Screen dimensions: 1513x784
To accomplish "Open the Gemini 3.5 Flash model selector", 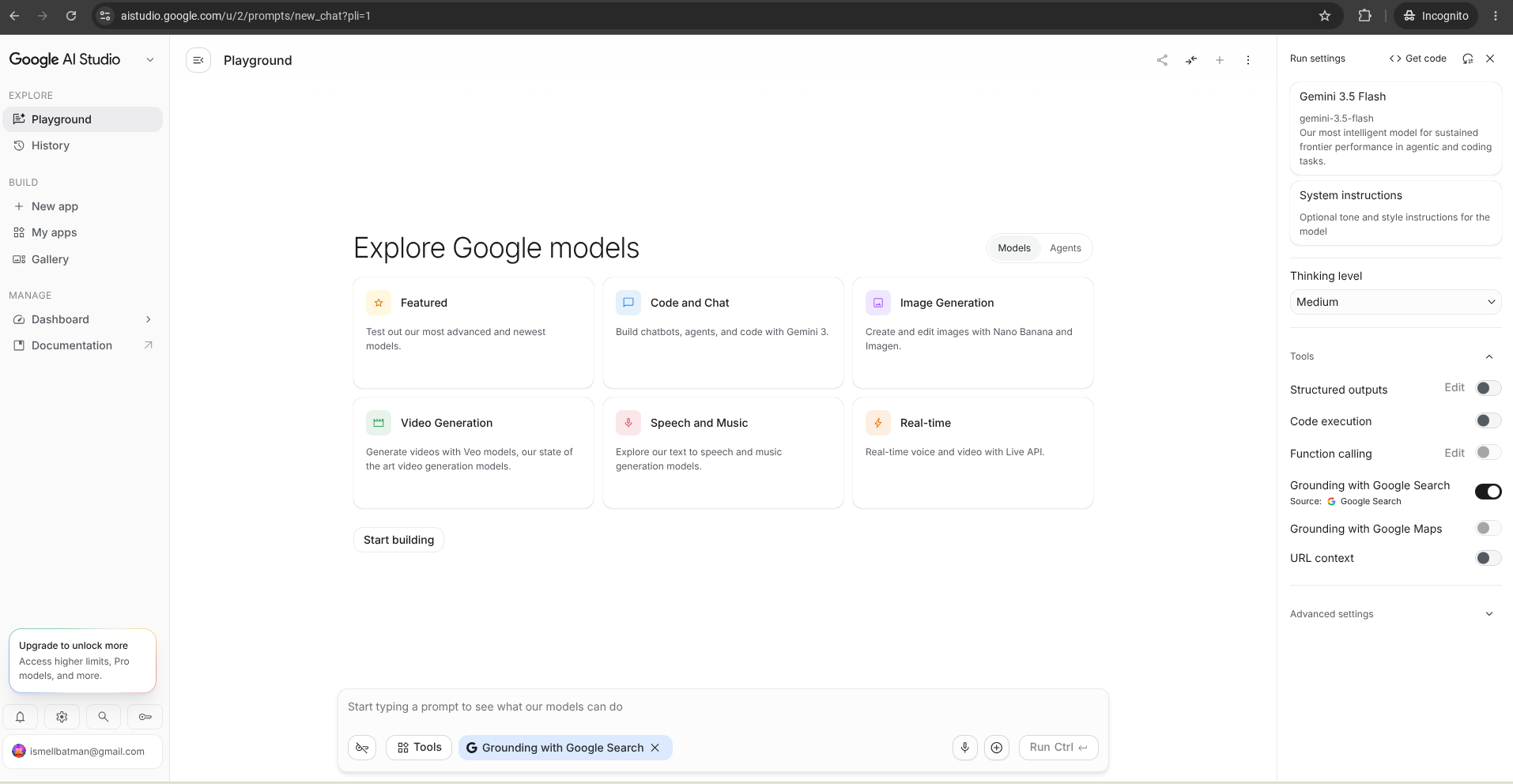I will point(1395,128).
